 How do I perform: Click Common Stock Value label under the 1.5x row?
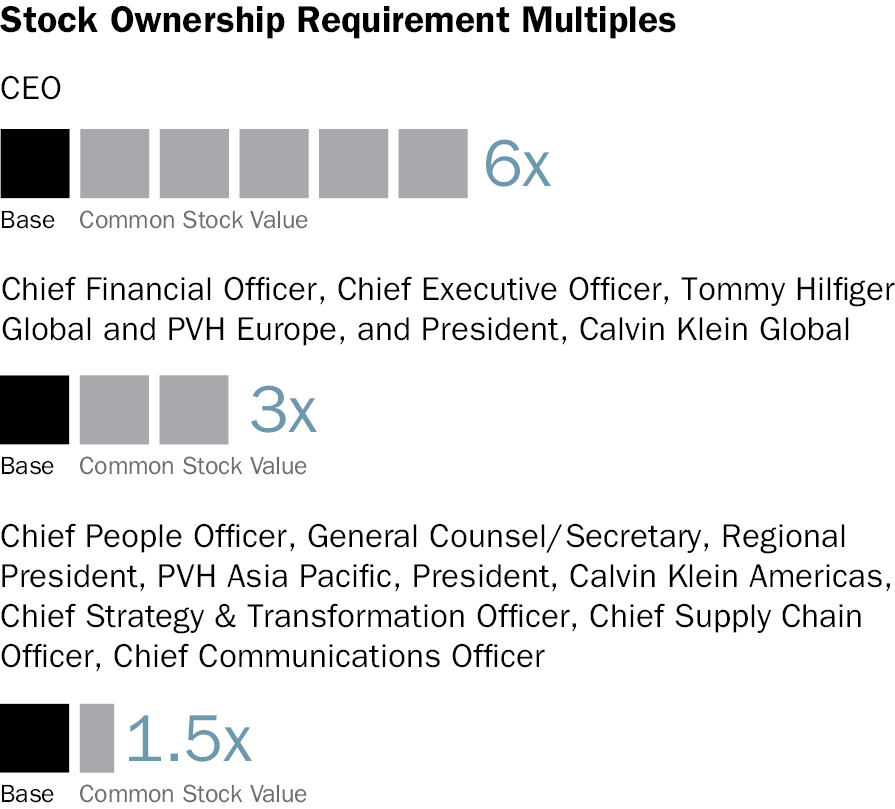pos(193,794)
